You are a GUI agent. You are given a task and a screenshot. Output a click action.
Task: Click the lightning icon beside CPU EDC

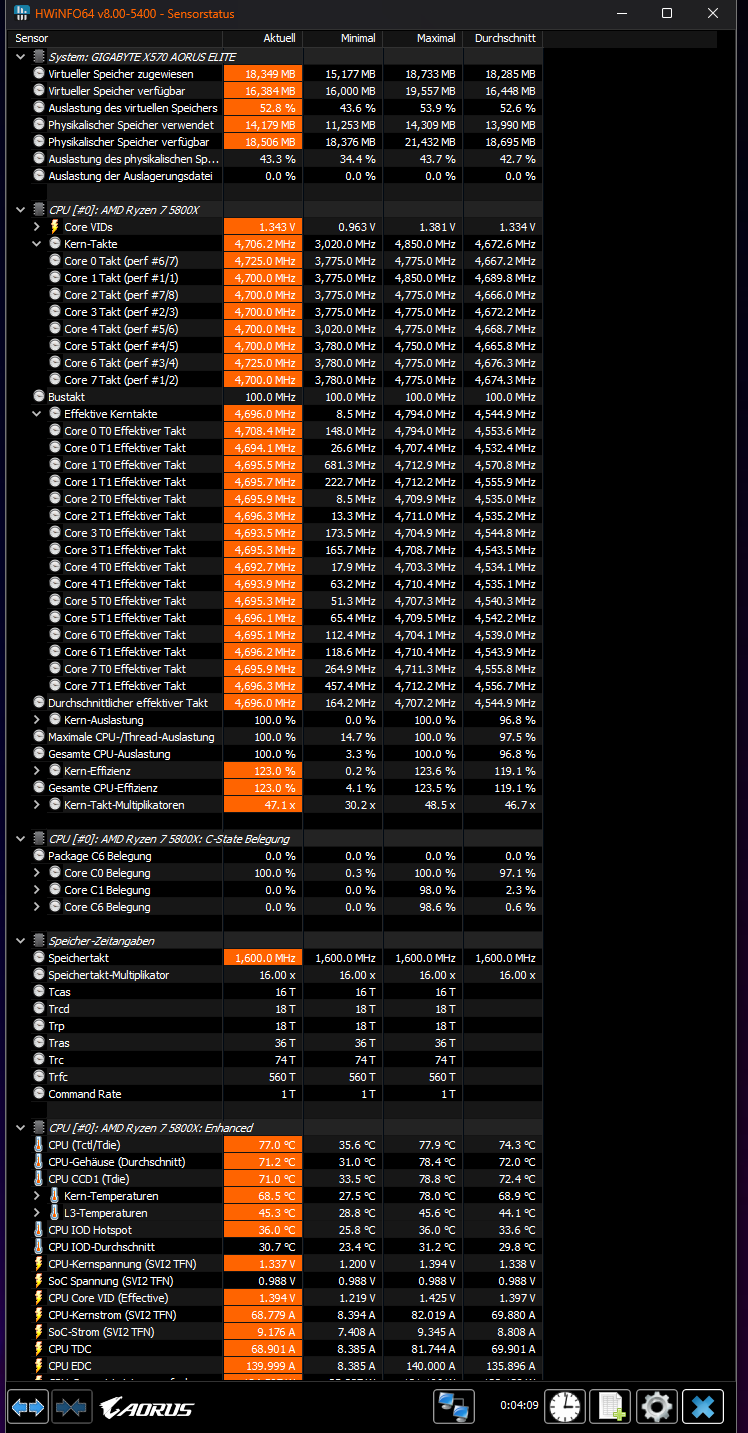tap(39, 1366)
